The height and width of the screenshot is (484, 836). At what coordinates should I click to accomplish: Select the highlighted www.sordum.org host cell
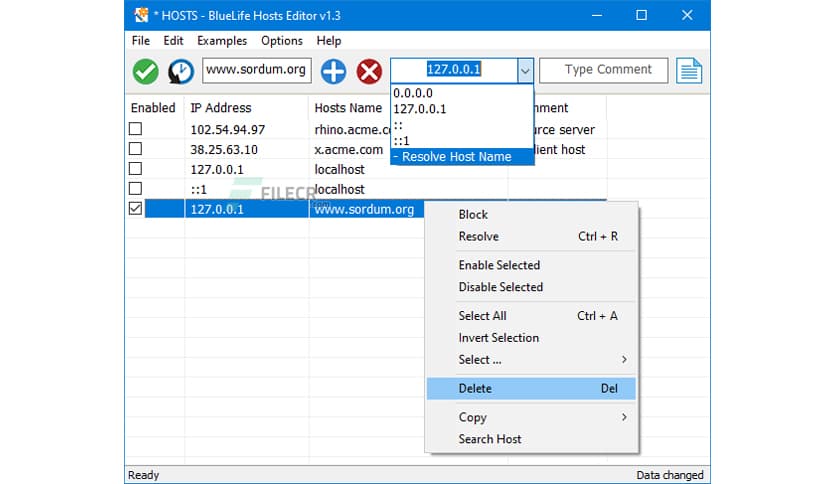pos(364,209)
